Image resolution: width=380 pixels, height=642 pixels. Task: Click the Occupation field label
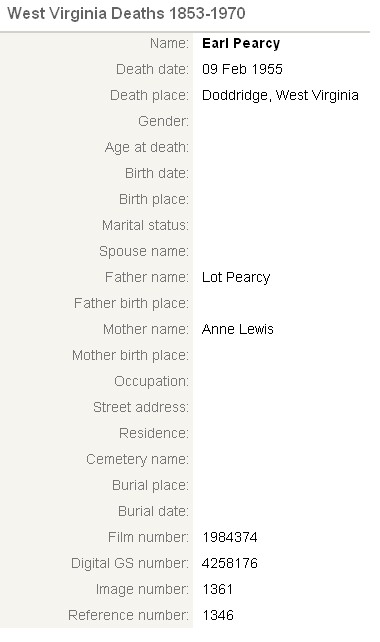click(x=152, y=382)
